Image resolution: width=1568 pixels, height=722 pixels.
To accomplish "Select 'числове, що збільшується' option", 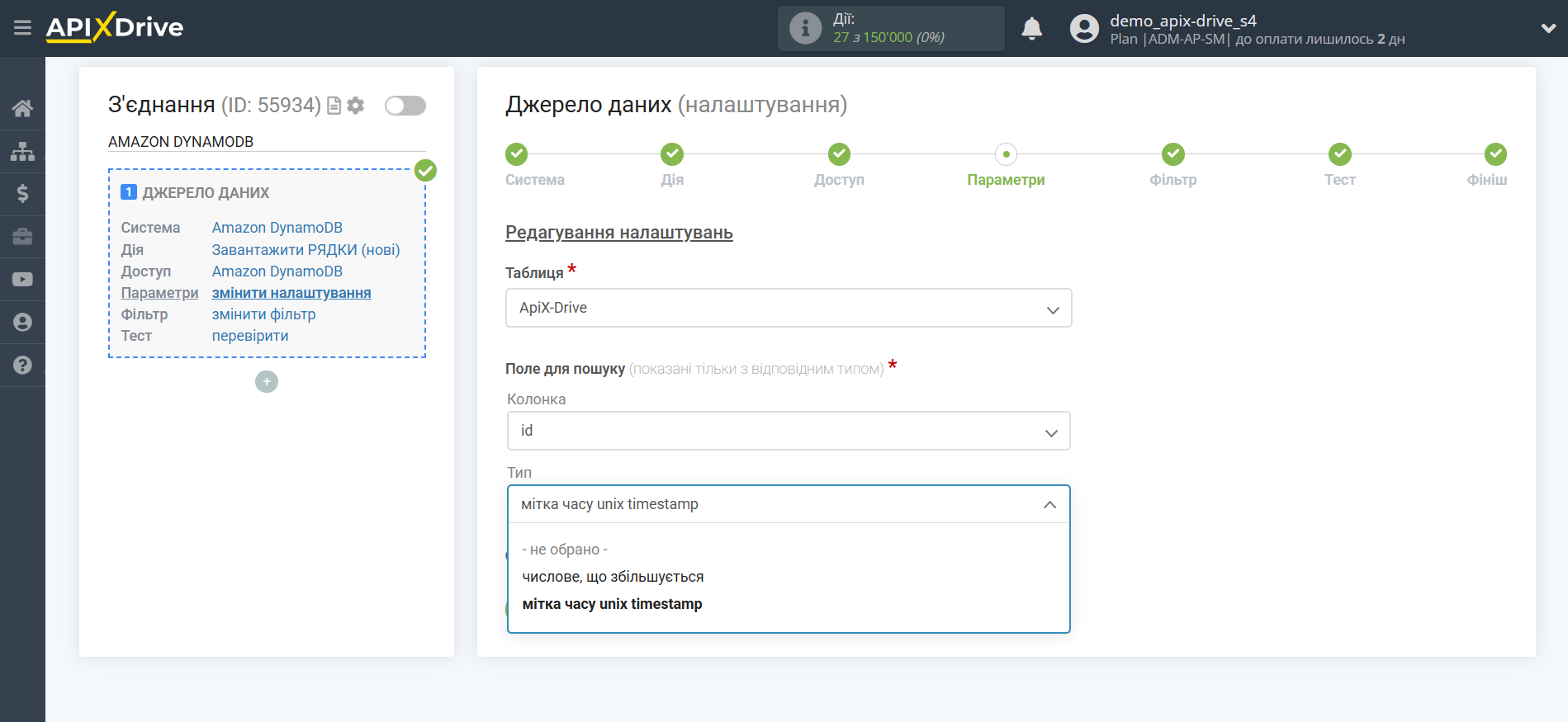I will pyautogui.click(x=613, y=577).
